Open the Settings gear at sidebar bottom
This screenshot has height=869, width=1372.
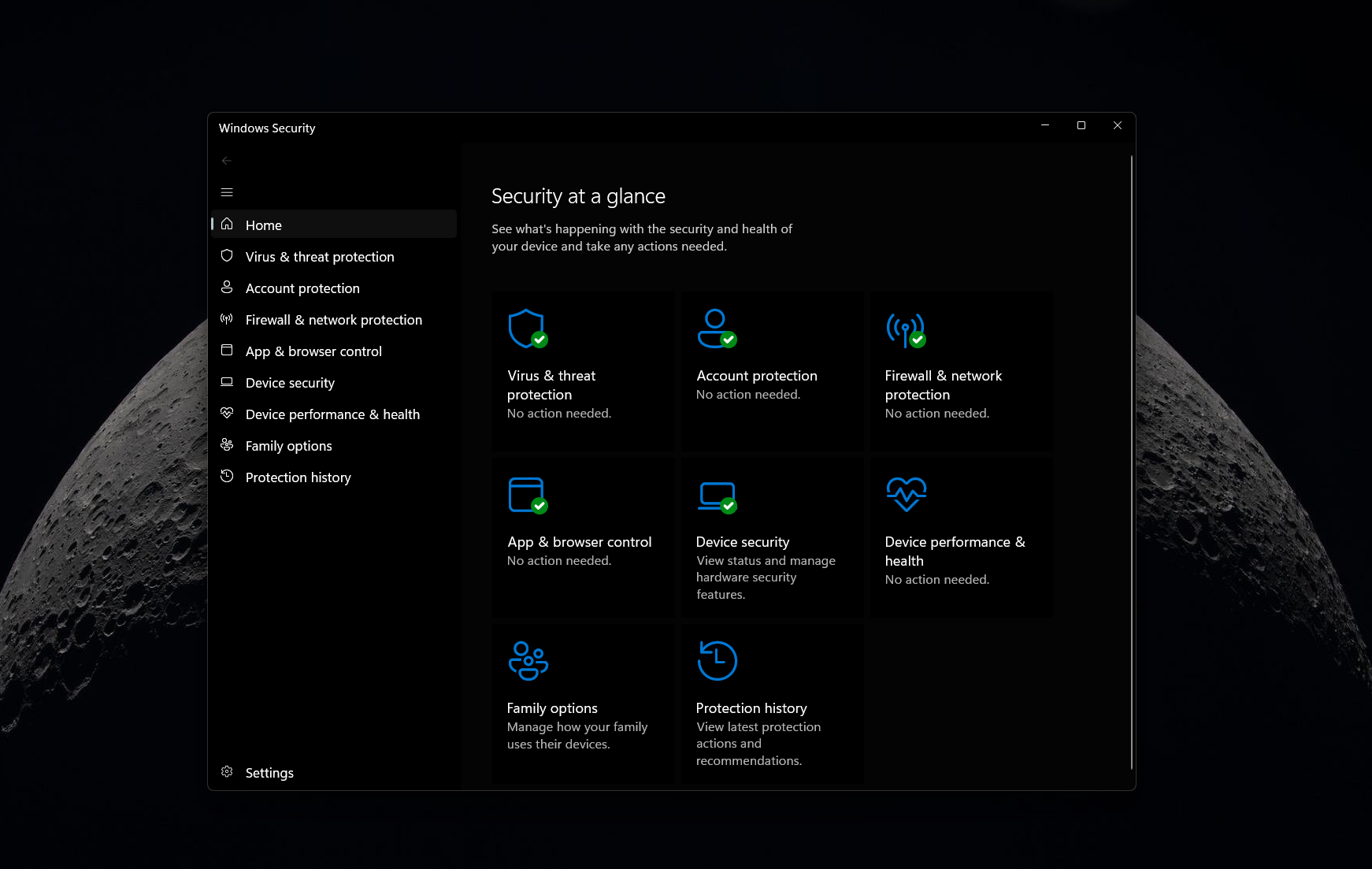[227, 772]
